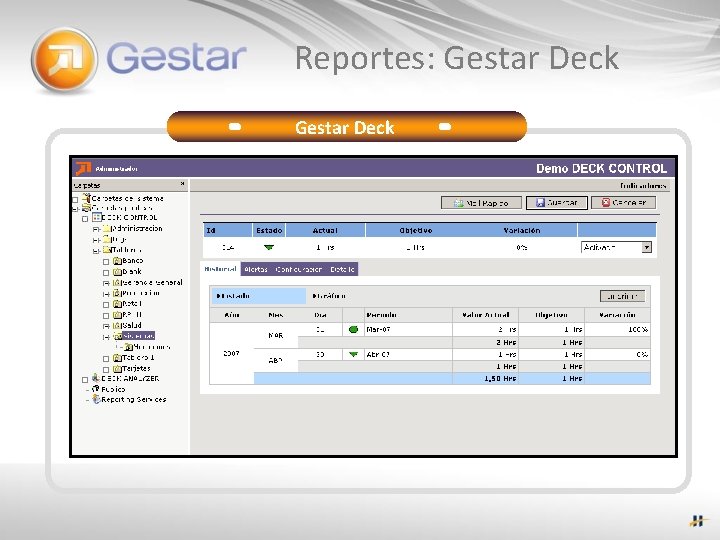Close the Carpetas side panel
This screenshot has height=540, width=720.
point(183,184)
